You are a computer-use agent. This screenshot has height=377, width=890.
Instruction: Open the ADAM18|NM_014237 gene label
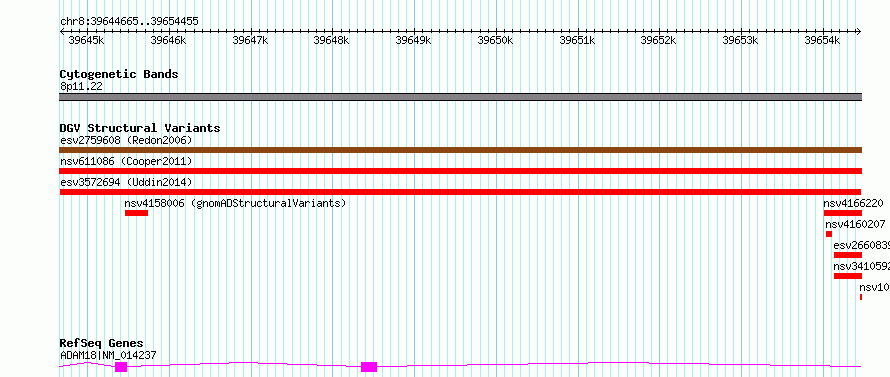(108, 355)
